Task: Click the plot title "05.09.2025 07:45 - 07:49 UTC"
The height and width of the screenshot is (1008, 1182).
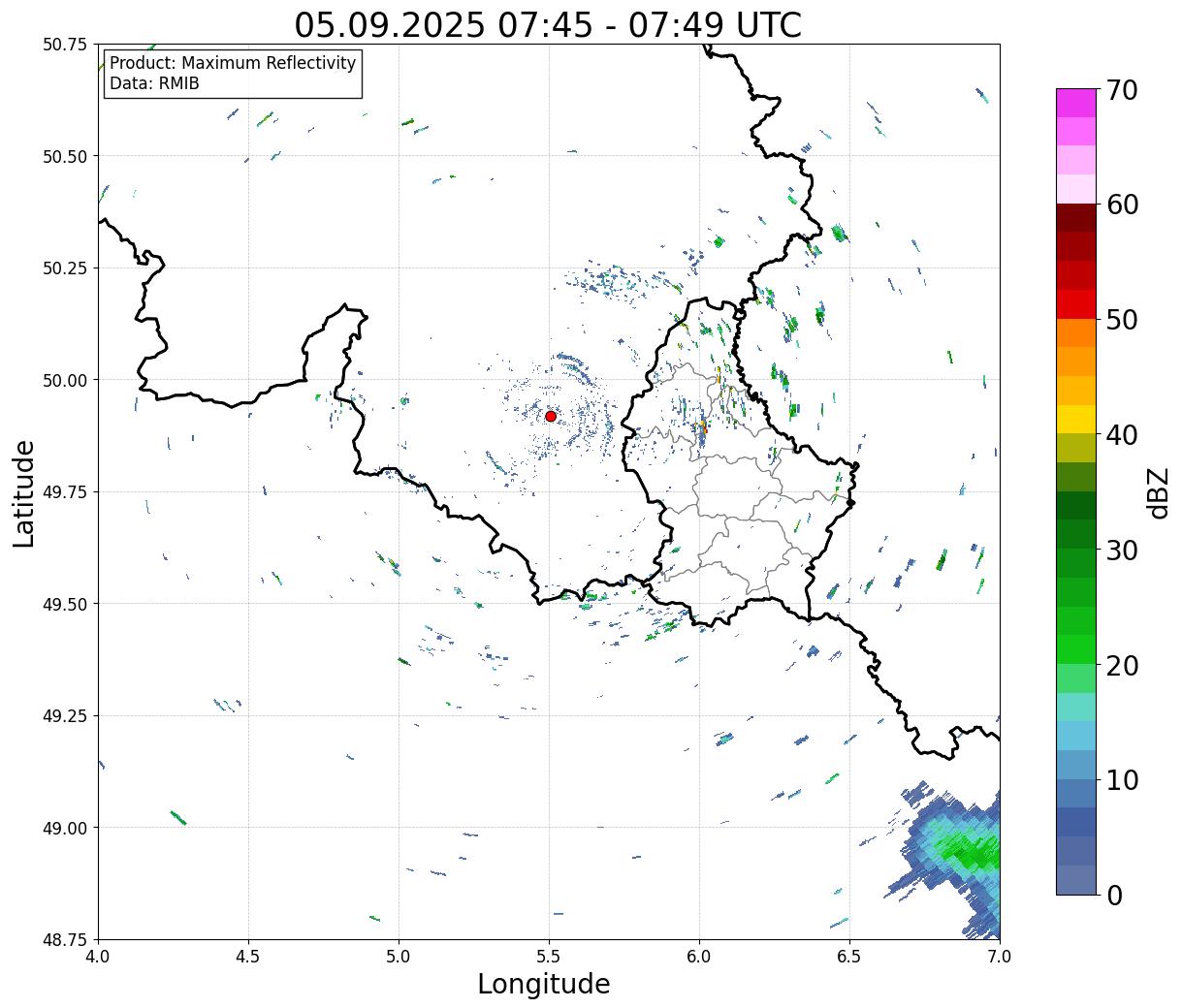Action: point(548,25)
